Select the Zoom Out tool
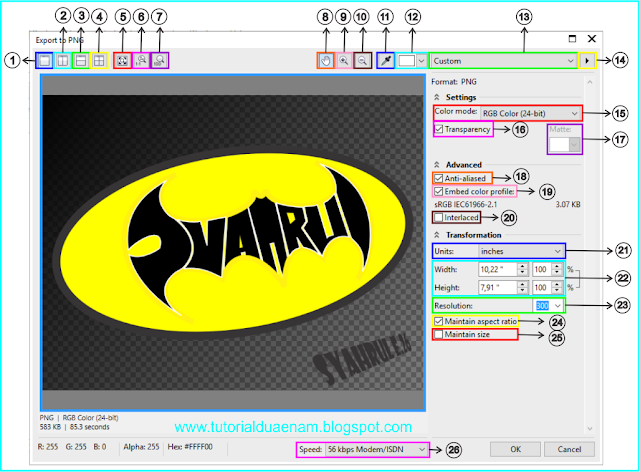This screenshot has height=472, width=640. click(x=362, y=61)
